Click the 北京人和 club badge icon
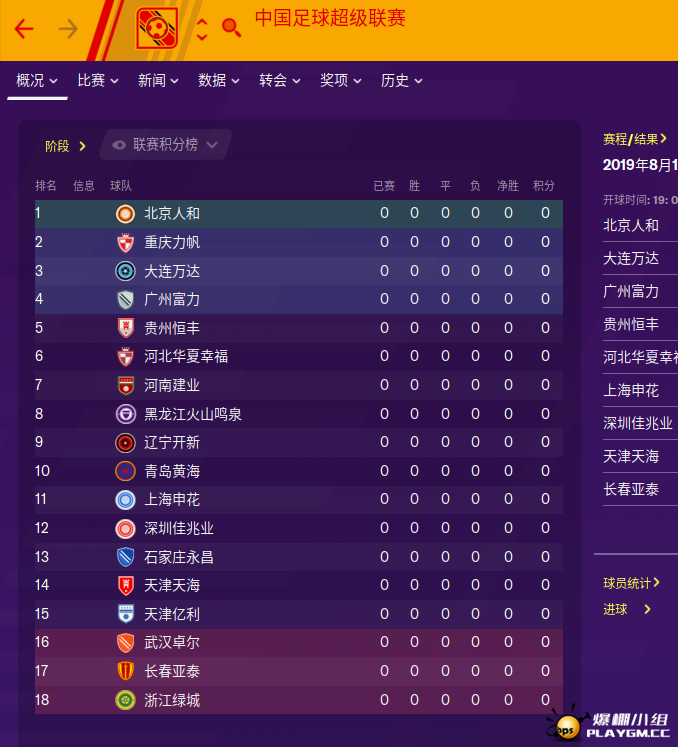Image resolution: width=678 pixels, height=747 pixels. (125, 213)
